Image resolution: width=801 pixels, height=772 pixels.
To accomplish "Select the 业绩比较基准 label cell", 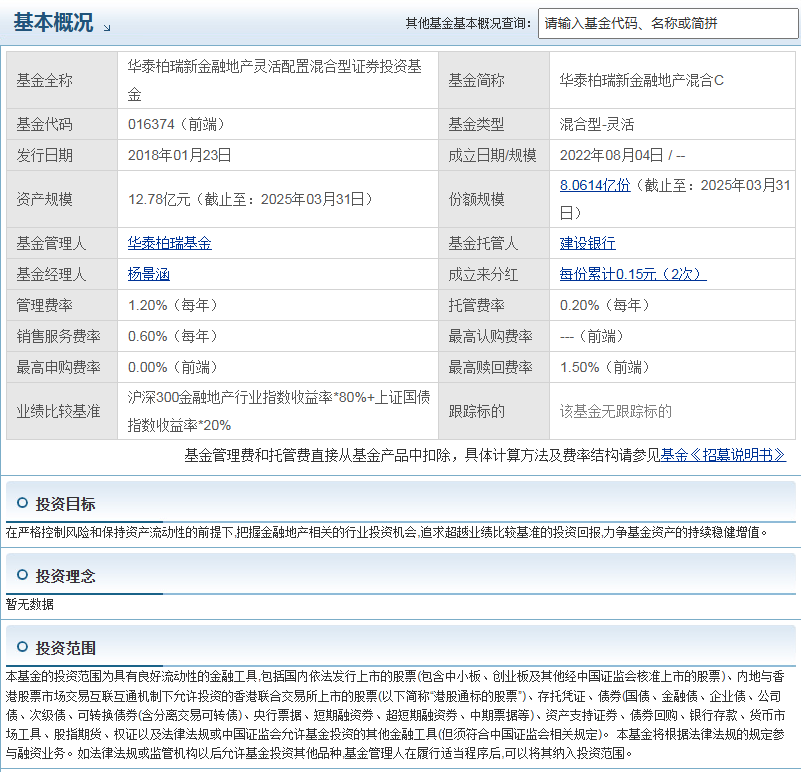I will (x=62, y=411).
